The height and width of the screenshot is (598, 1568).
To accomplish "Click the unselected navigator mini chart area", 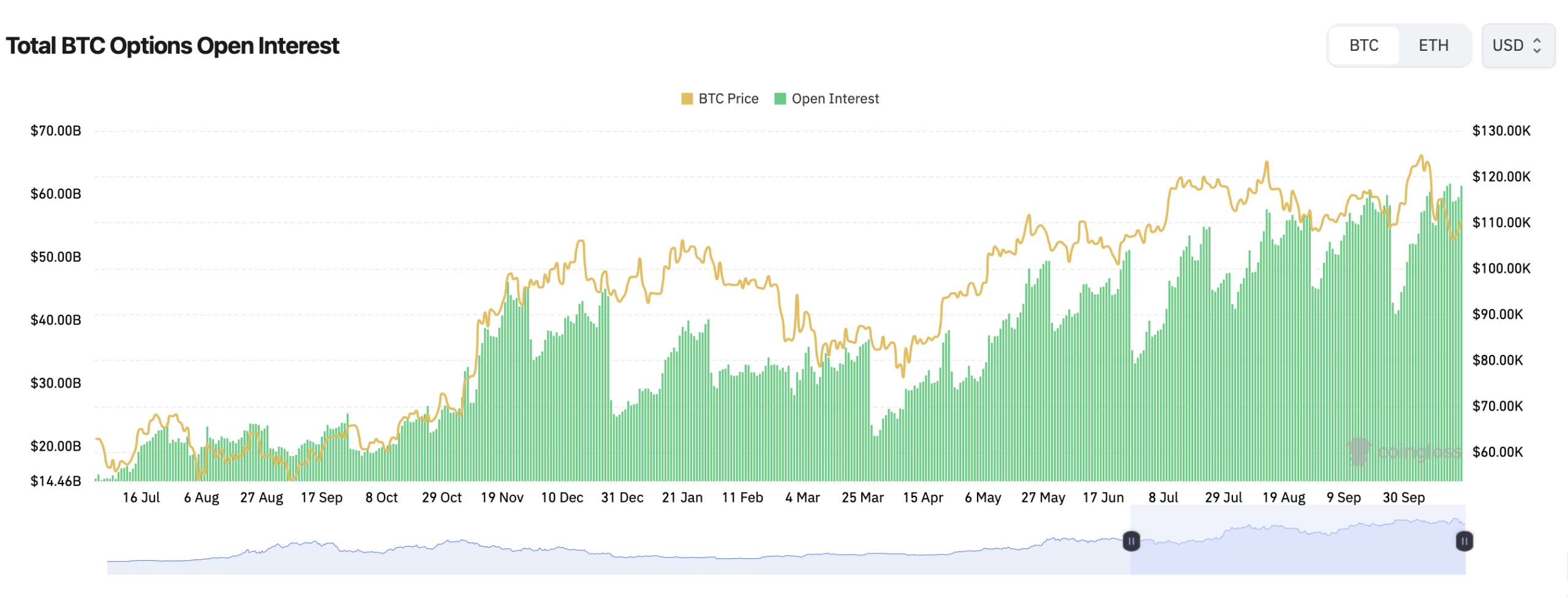I will click(612, 560).
